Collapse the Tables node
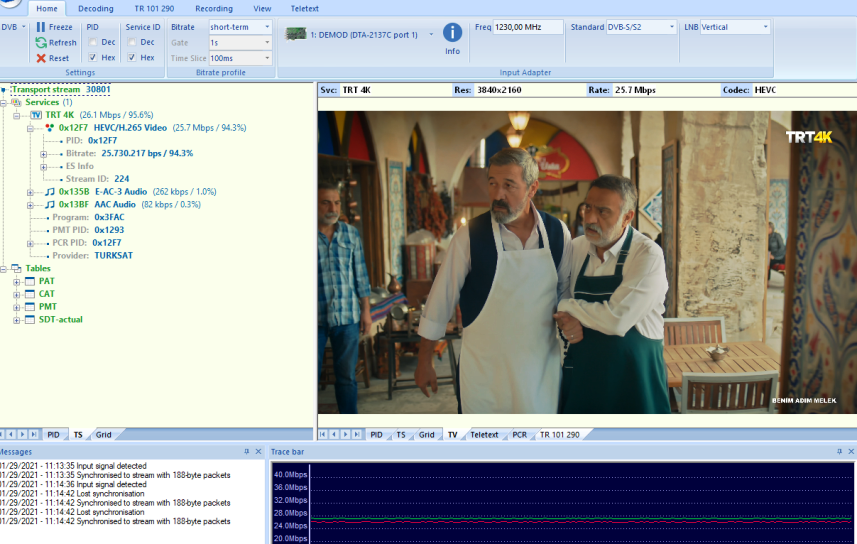857x544 pixels. (3, 269)
